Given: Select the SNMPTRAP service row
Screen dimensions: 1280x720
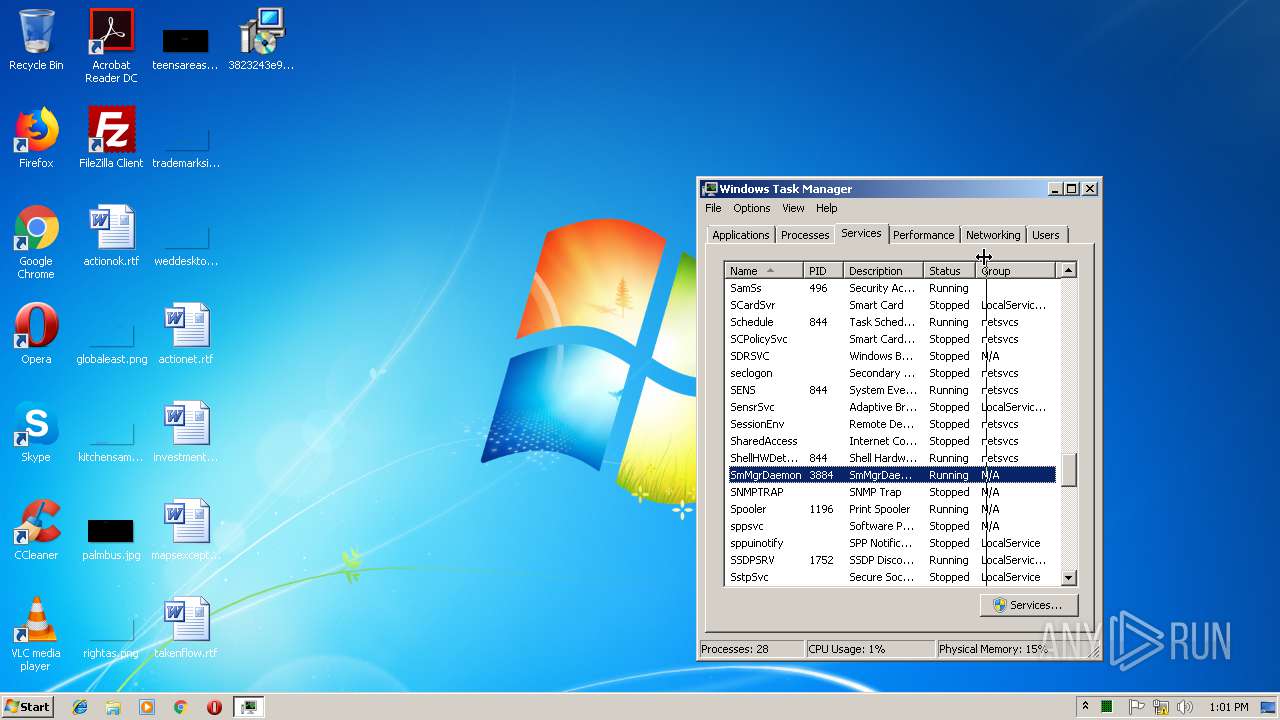Looking at the screenshot, I should point(891,492).
